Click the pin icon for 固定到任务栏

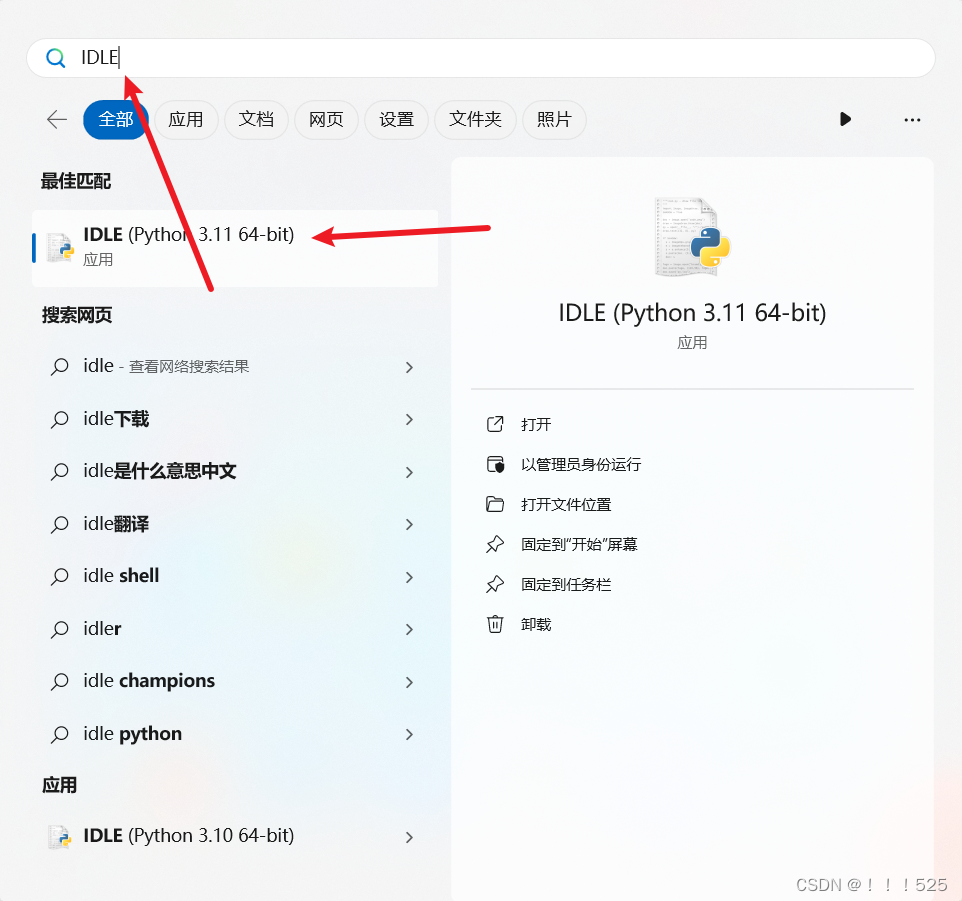(x=495, y=585)
